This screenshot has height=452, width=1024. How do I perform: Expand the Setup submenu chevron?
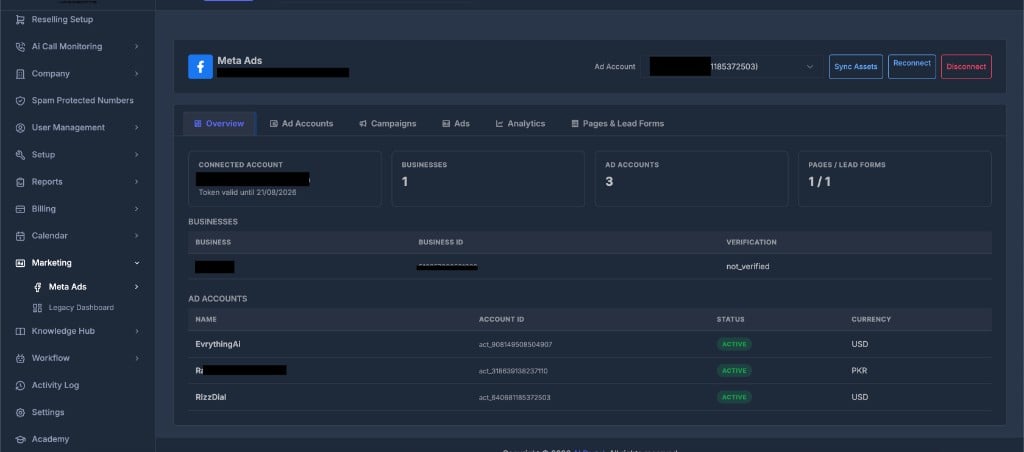[x=136, y=155]
